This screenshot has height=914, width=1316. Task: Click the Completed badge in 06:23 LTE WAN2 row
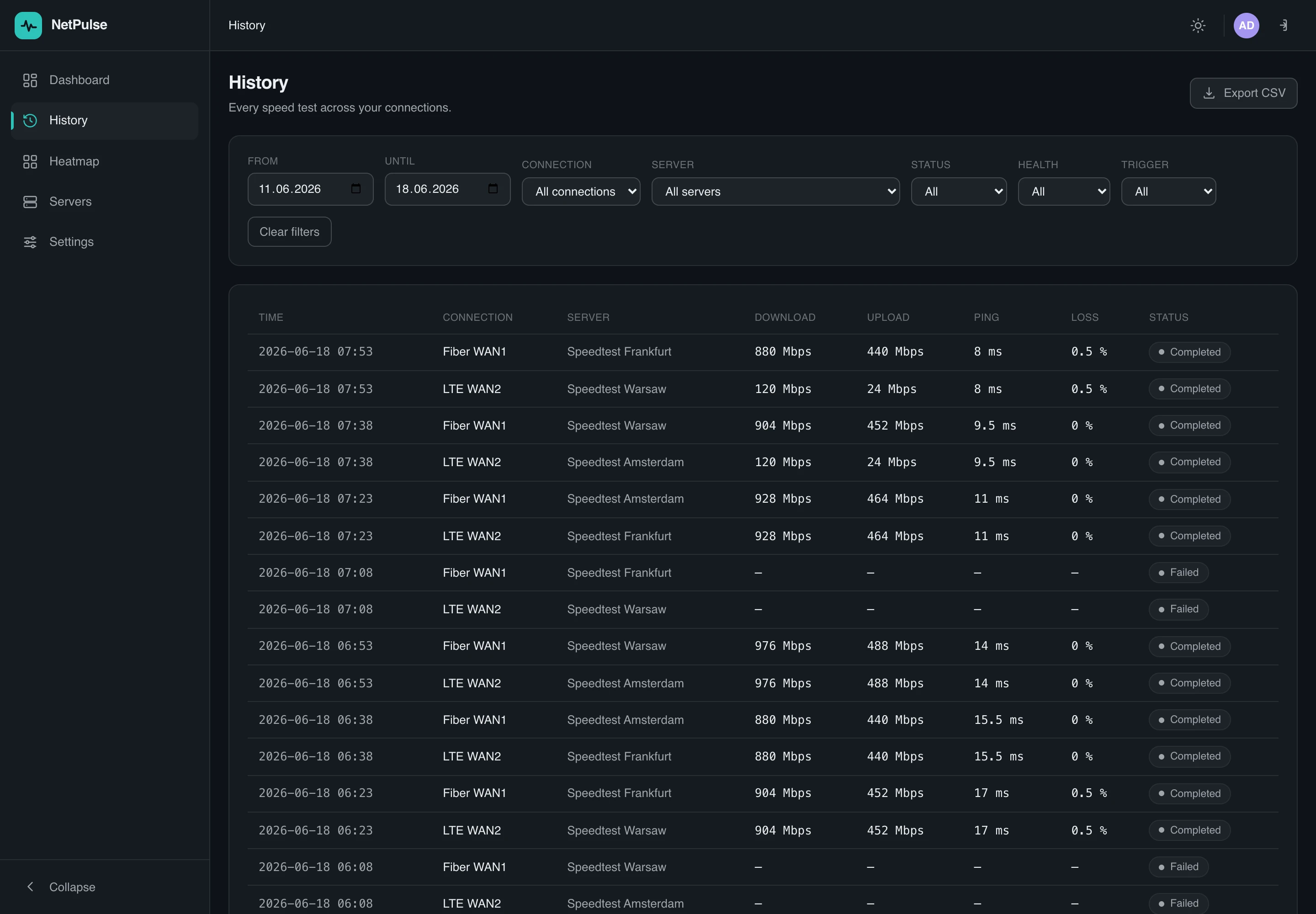click(1189, 830)
